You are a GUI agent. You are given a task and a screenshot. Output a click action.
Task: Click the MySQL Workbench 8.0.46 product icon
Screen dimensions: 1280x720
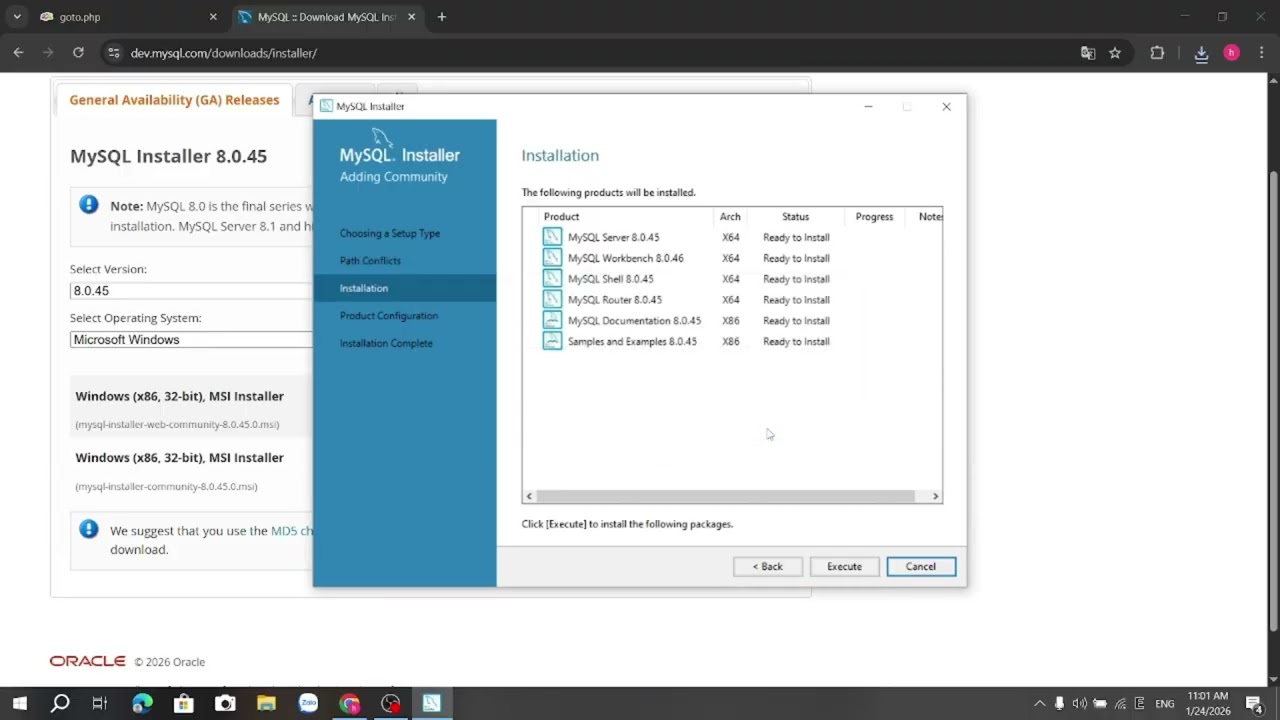pyautogui.click(x=552, y=258)
